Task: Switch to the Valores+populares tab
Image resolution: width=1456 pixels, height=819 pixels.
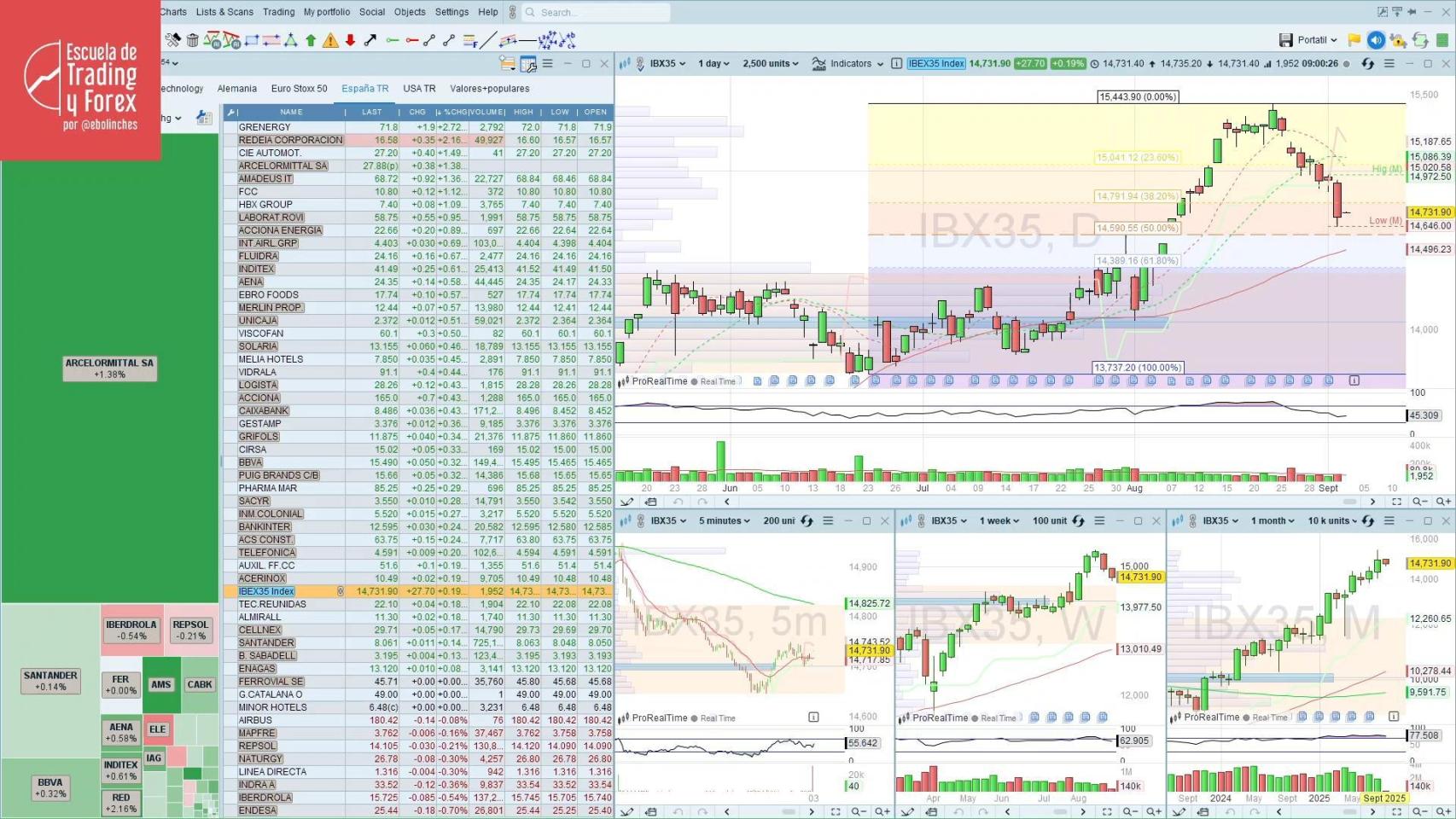Action: [x=490, y=89]
